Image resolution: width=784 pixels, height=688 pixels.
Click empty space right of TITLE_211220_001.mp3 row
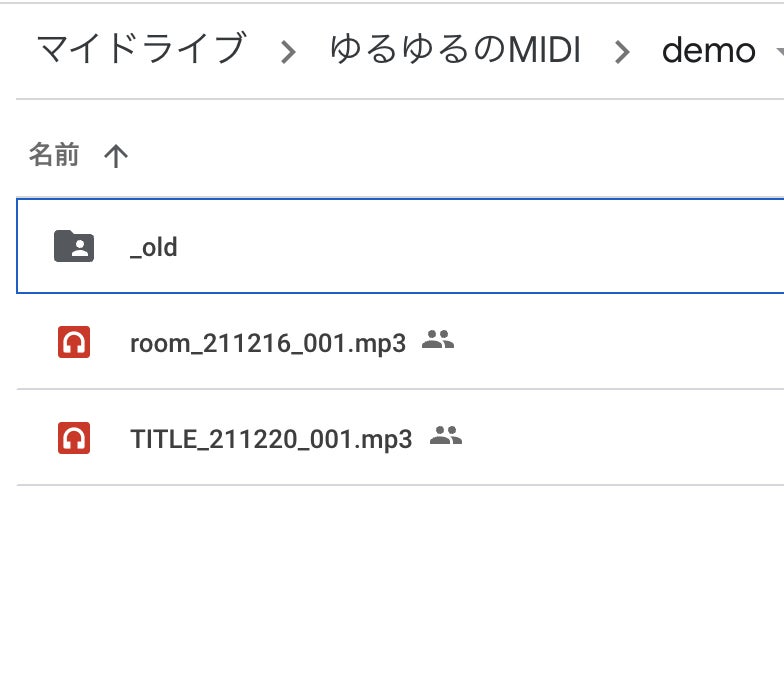click(x=620, y=439)
